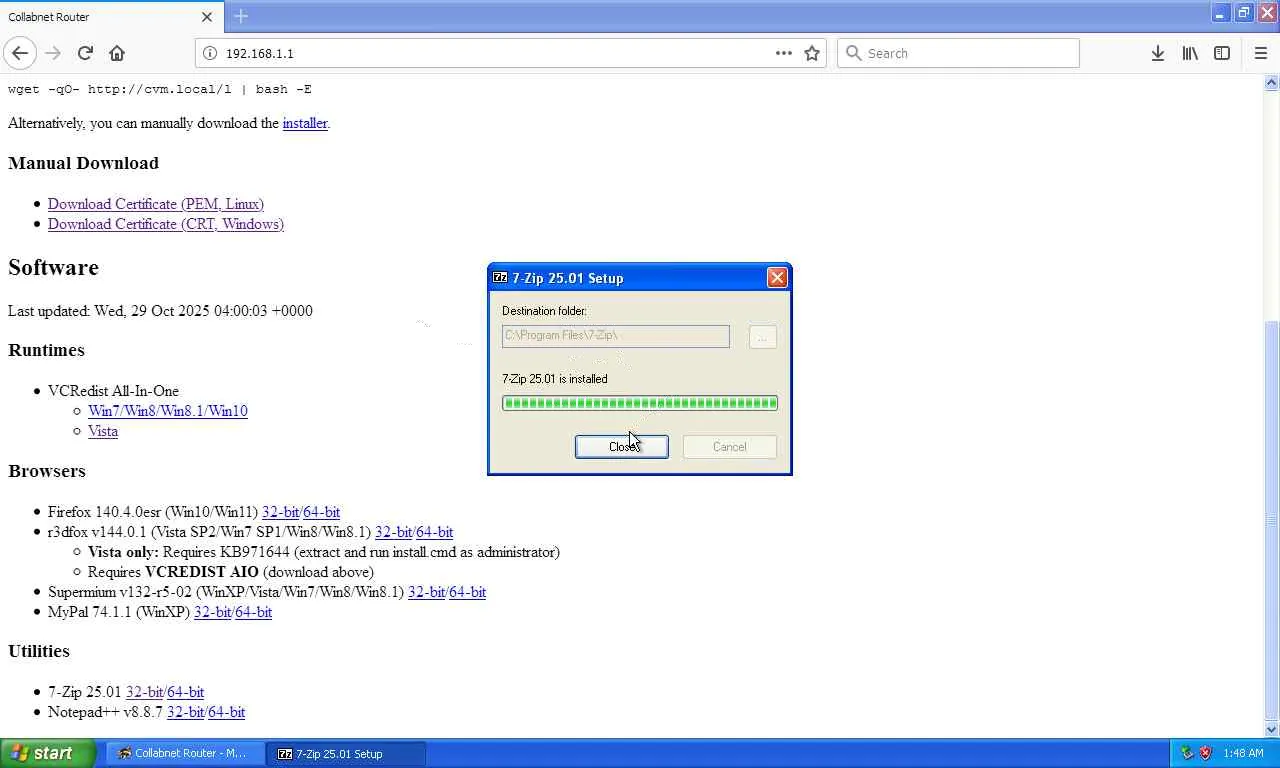Download Certificate (CRT, Windows) link
Screen dimensions: 1280x768
coord(166,224)
